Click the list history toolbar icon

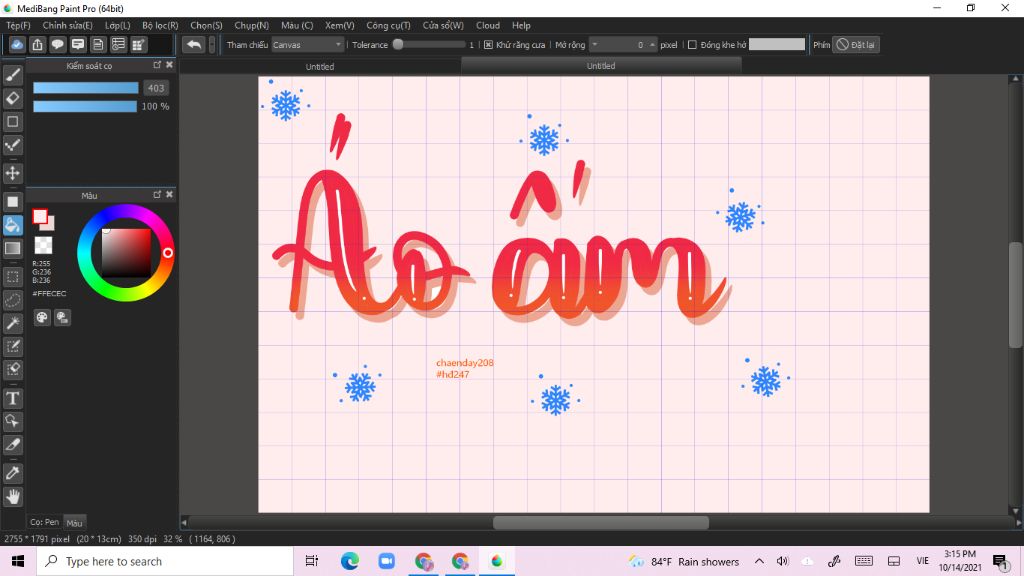pyautogui.click(x=118, y=44)
